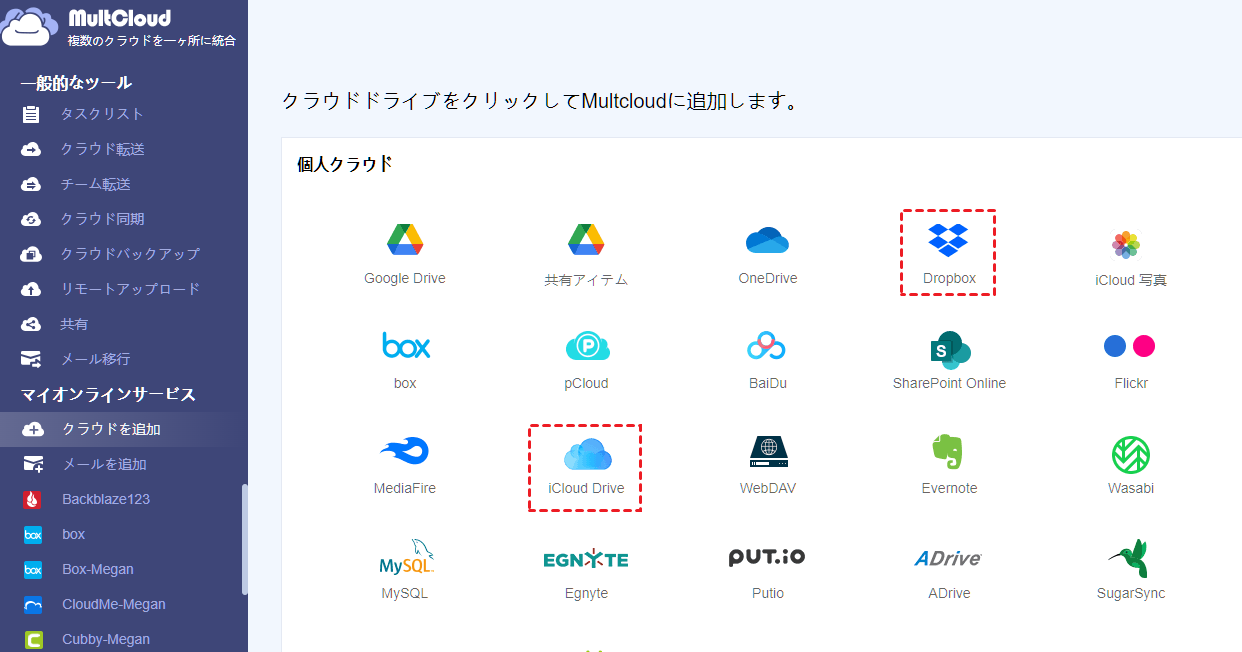1242x652 pixels.
Task: Open リモートアップロード menu item
Action: 130,289
